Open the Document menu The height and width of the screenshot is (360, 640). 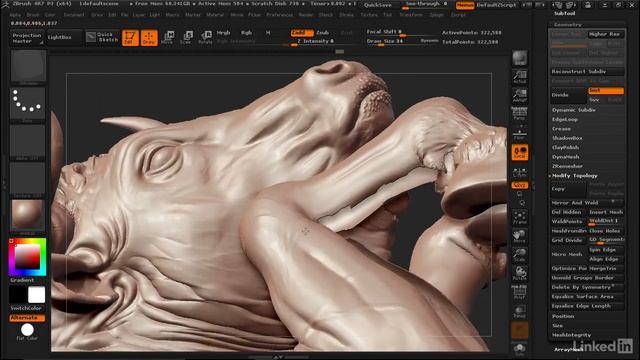tap(74, 15)
